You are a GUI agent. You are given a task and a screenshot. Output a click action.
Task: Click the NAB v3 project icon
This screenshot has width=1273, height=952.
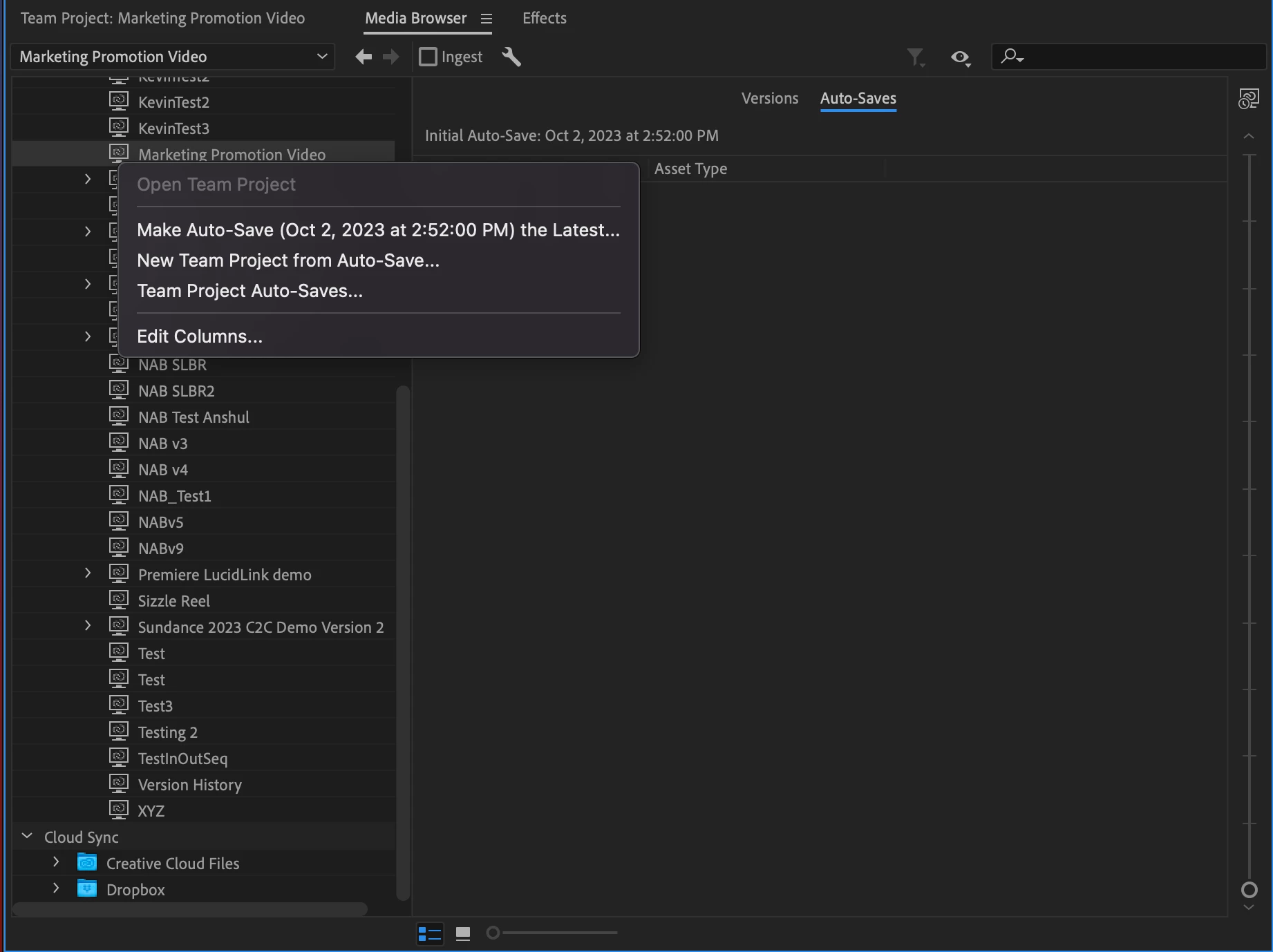(119, 442)
